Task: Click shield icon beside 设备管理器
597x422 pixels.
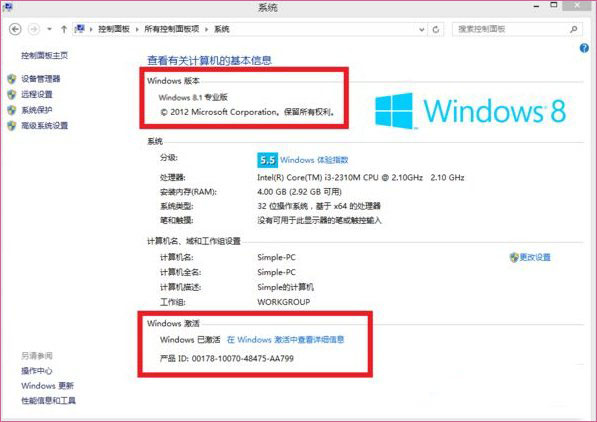Action: [x=12, y=79]
